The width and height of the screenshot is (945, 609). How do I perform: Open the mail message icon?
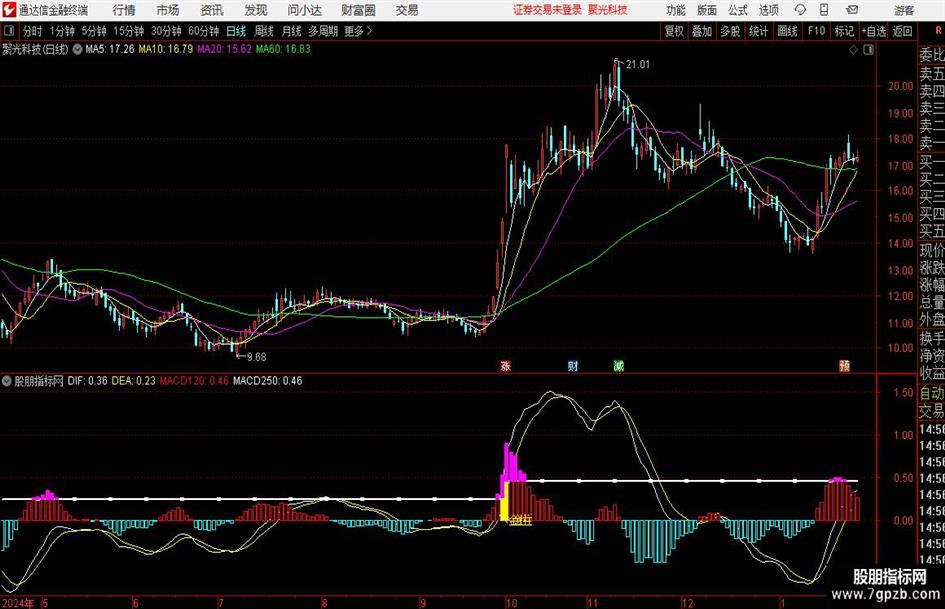(852, 10)
